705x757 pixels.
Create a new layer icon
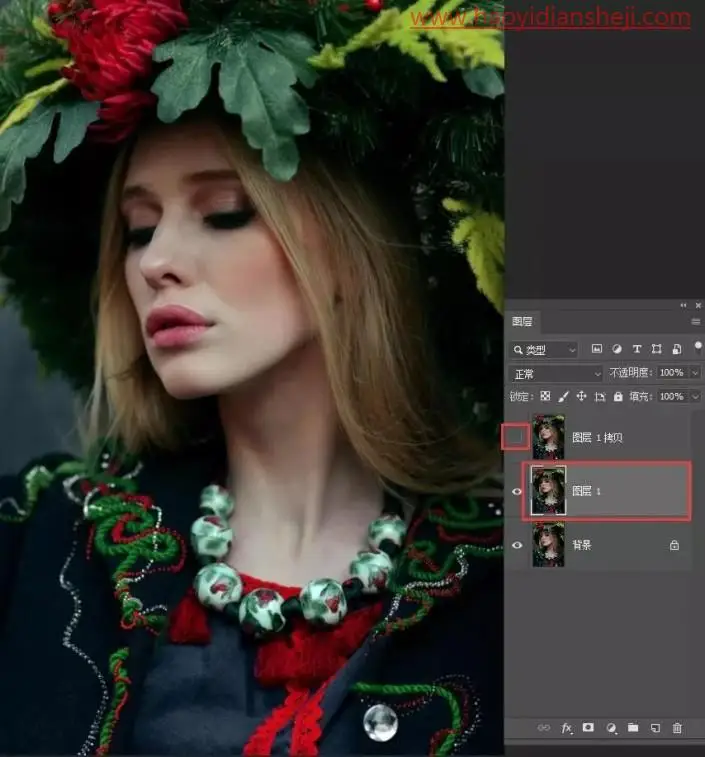point(655,728)
